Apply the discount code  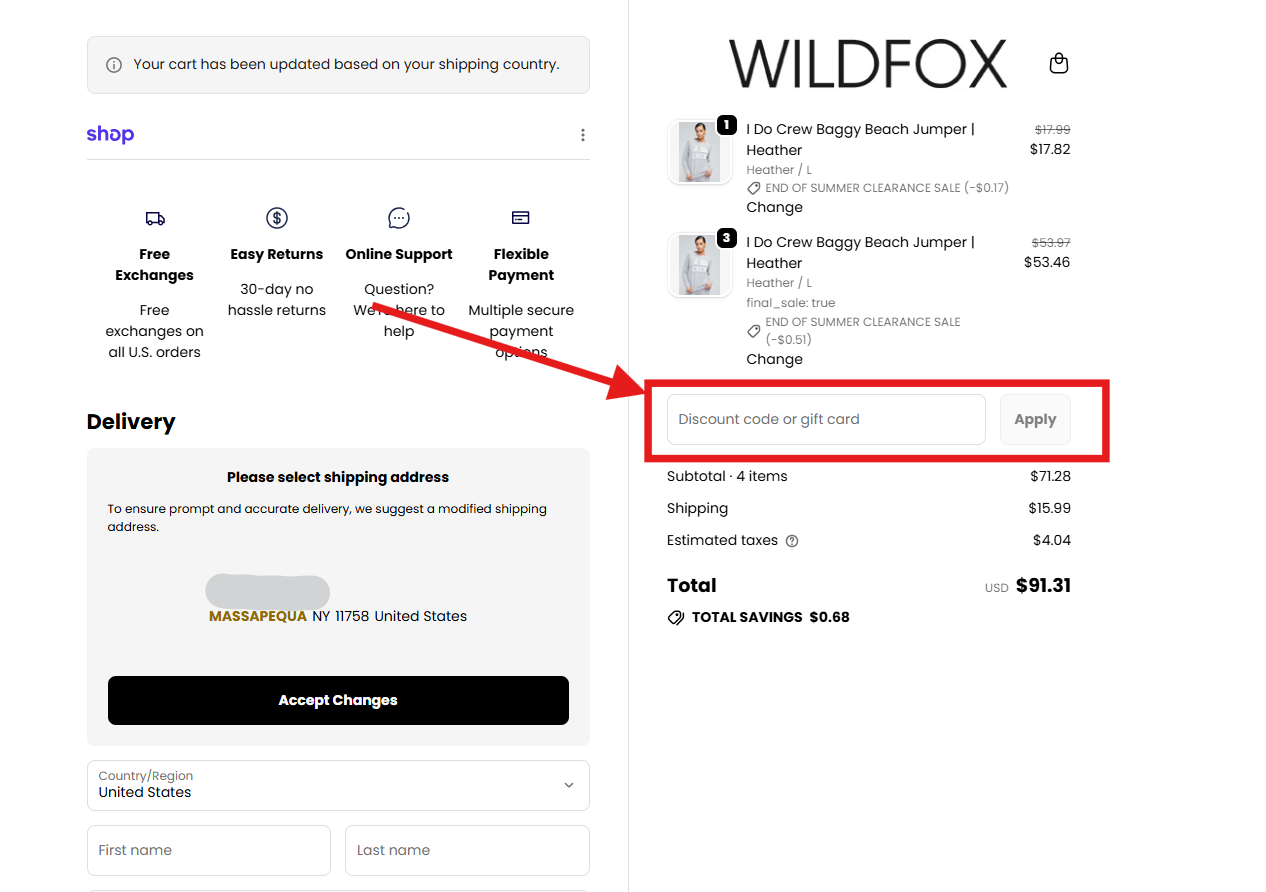click(1035, 420)
